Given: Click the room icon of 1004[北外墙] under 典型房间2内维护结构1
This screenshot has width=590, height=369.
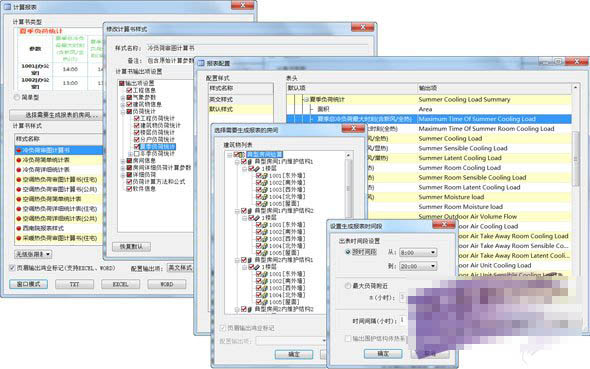Looking at the screenshot, I should pos(265,295).
